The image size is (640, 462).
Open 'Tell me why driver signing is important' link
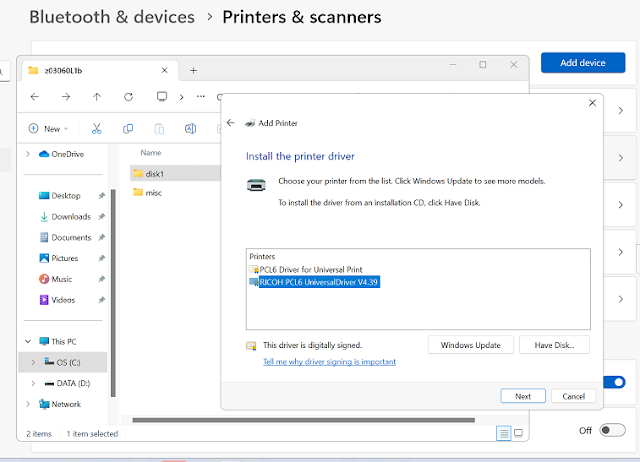pos(329,362)
